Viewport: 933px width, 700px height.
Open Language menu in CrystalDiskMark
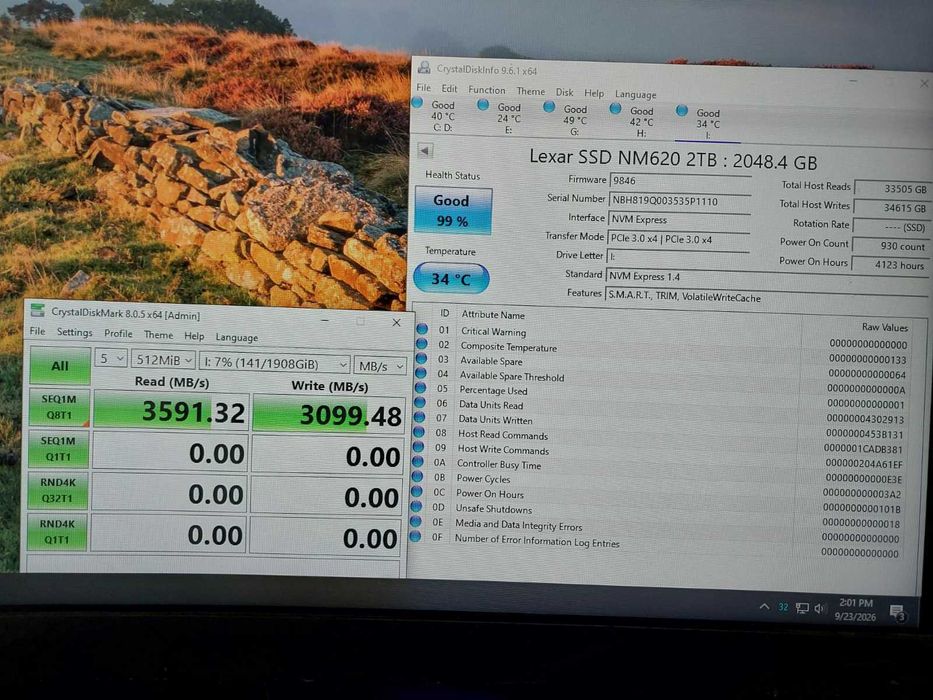point(236,337)
